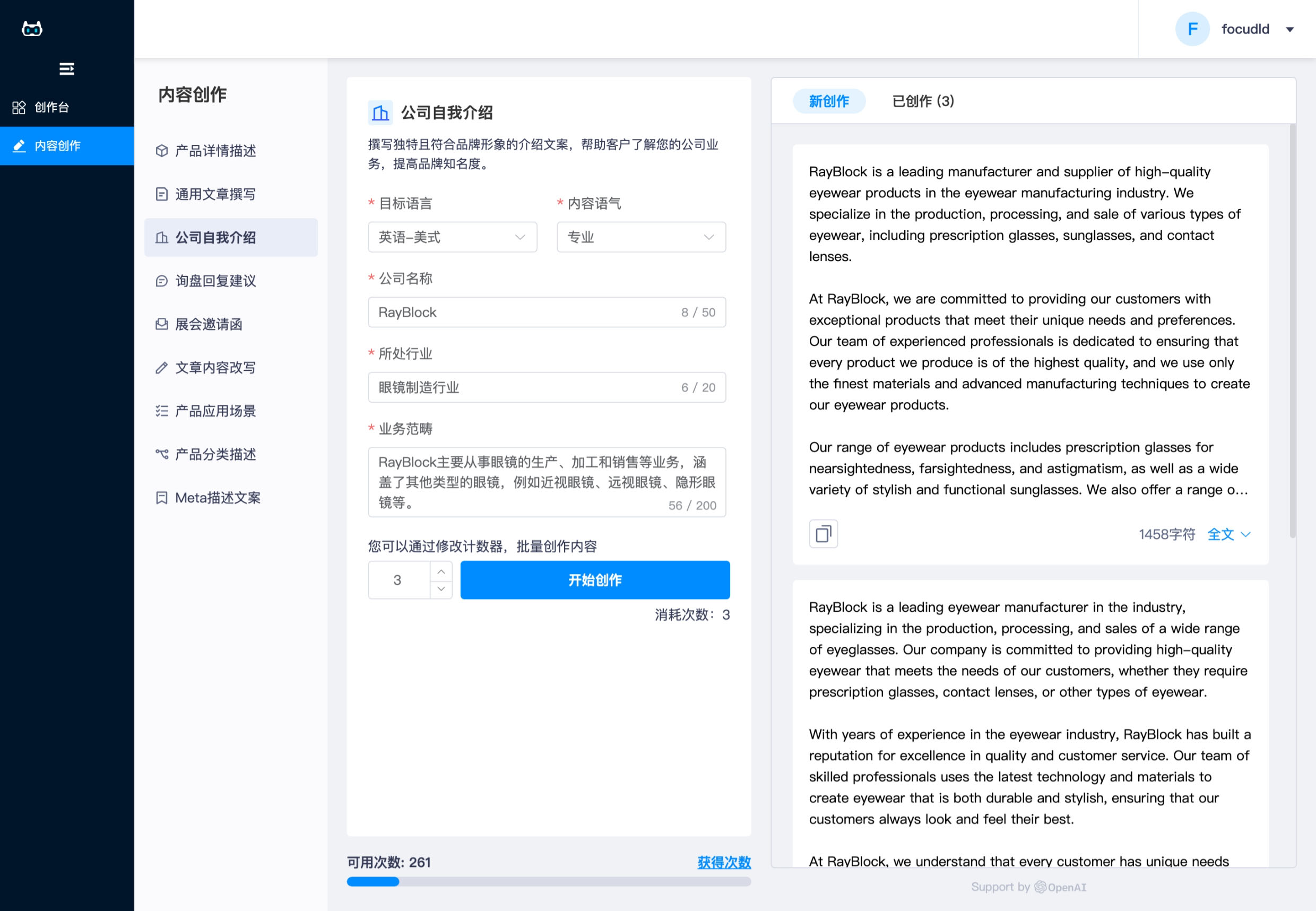Open Meta描述文案 bookmark template
The width and height of the screenshot is (1316, 911).
tap(217, 498)
